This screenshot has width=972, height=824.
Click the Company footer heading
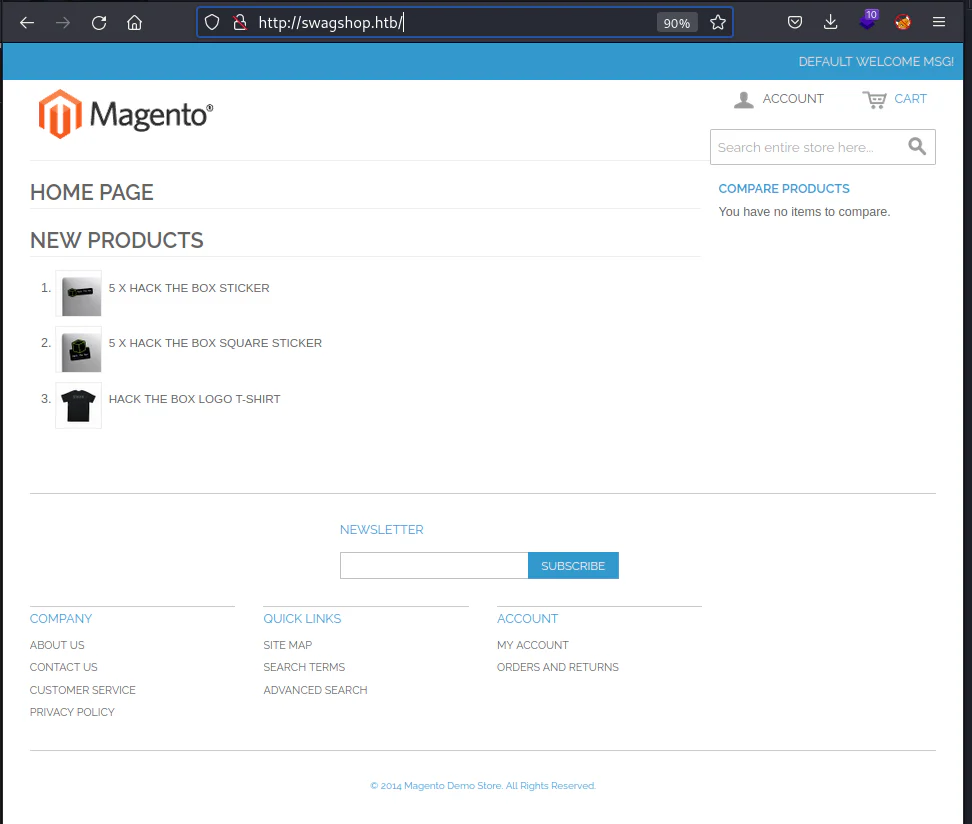pyautogui.click(x=61, y=619)
